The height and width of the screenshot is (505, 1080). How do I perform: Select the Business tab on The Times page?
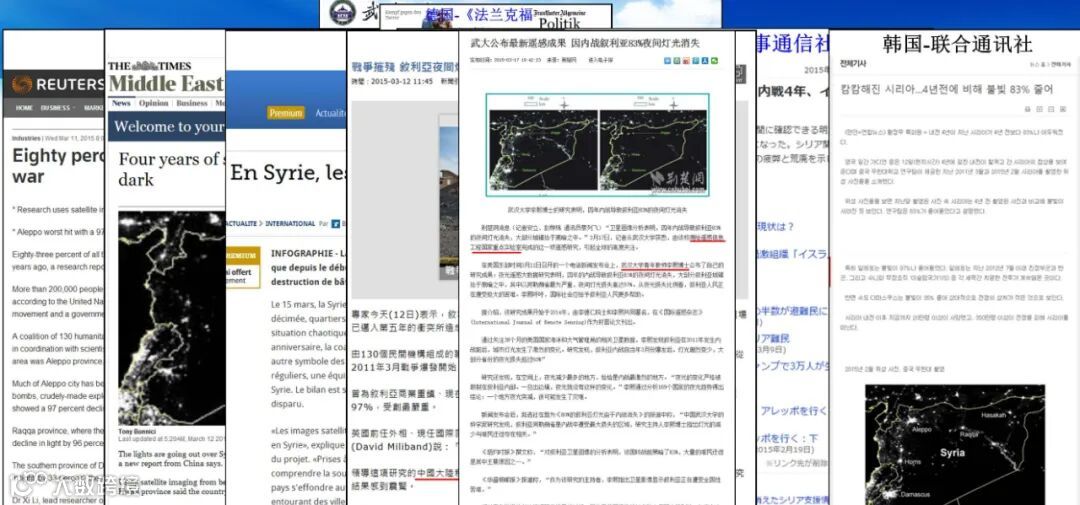point(191,103)
